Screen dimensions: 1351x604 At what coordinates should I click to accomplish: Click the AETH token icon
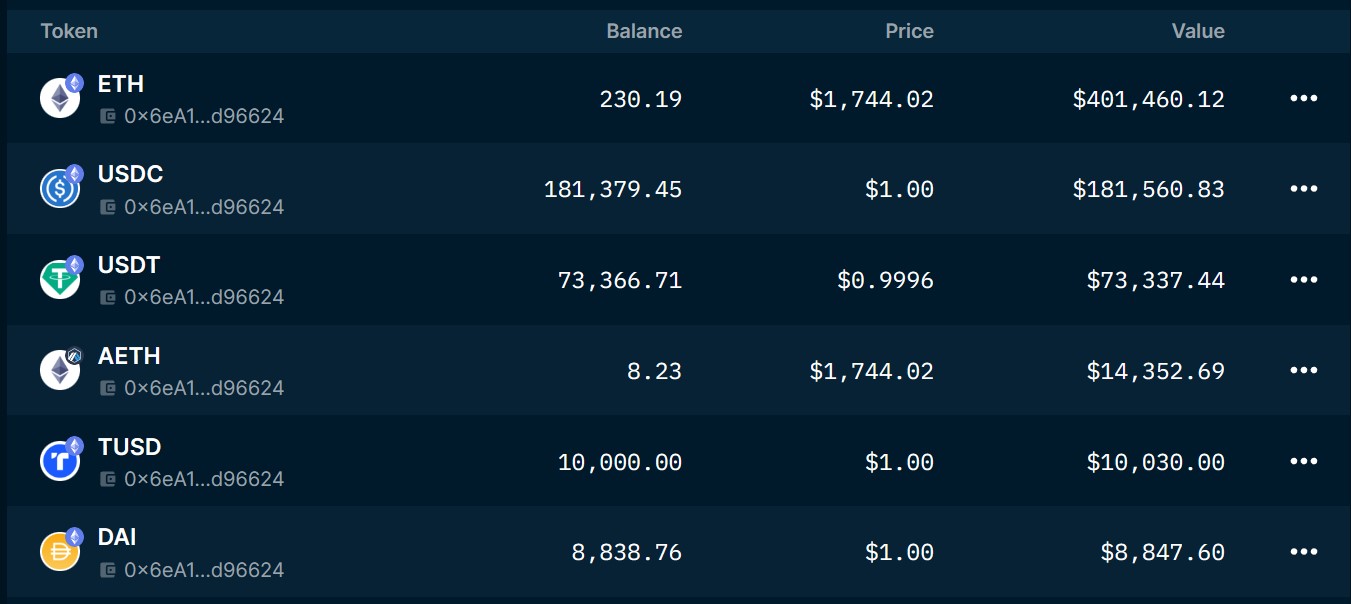pyautogui.click(x=59, y=370)
